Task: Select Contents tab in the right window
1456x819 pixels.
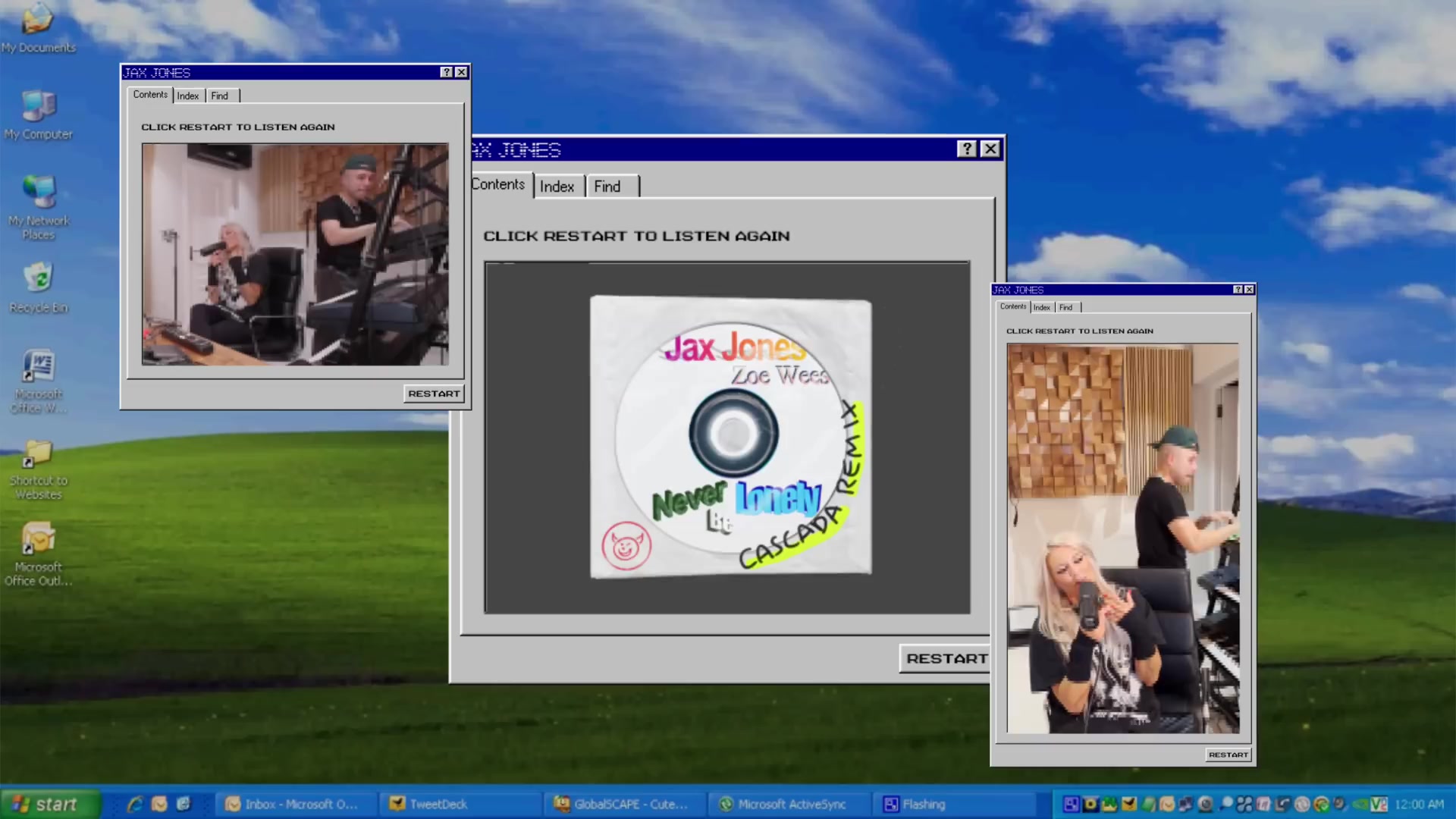Action: pyautogui.click(x=1013, y=306)
